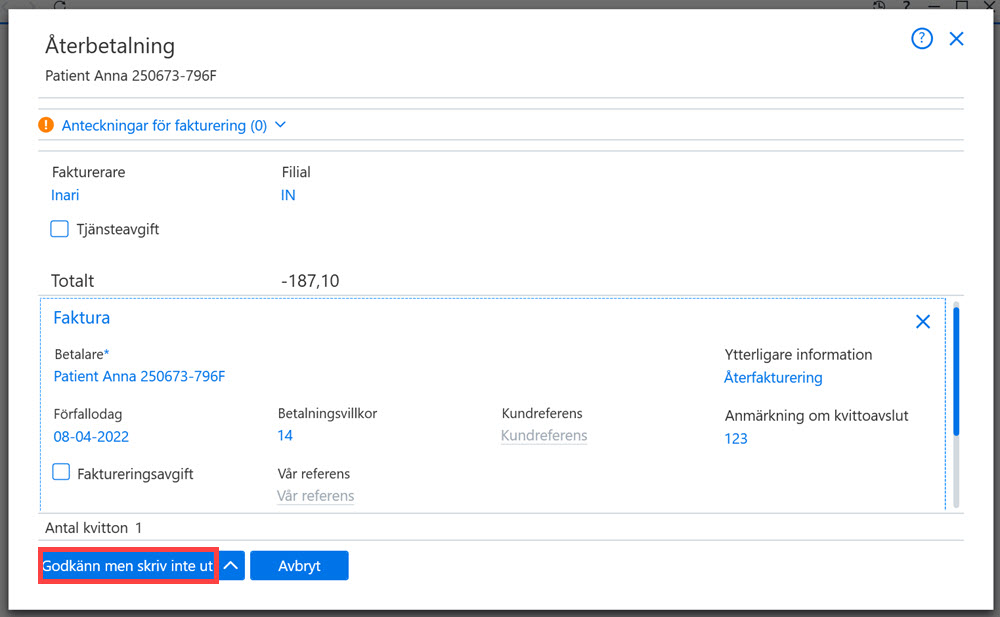The image size is (1000, 617).
Task: Open the help question mark icon
Action: click(922, 39)
